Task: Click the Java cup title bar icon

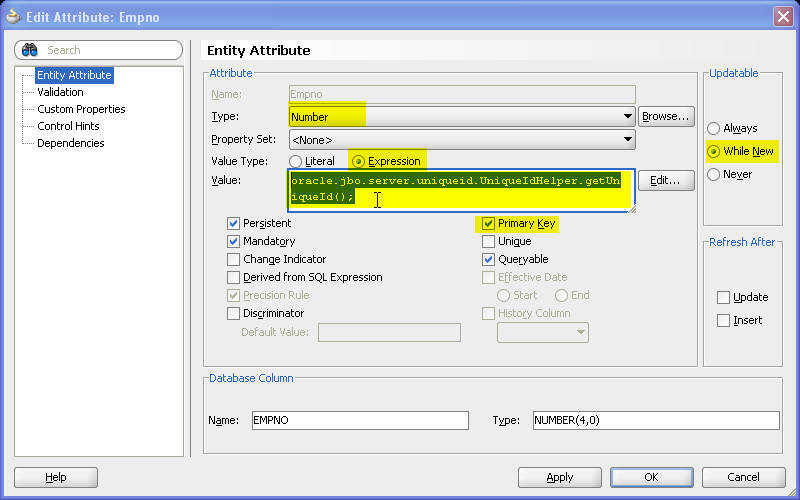Action: (13, 17)
